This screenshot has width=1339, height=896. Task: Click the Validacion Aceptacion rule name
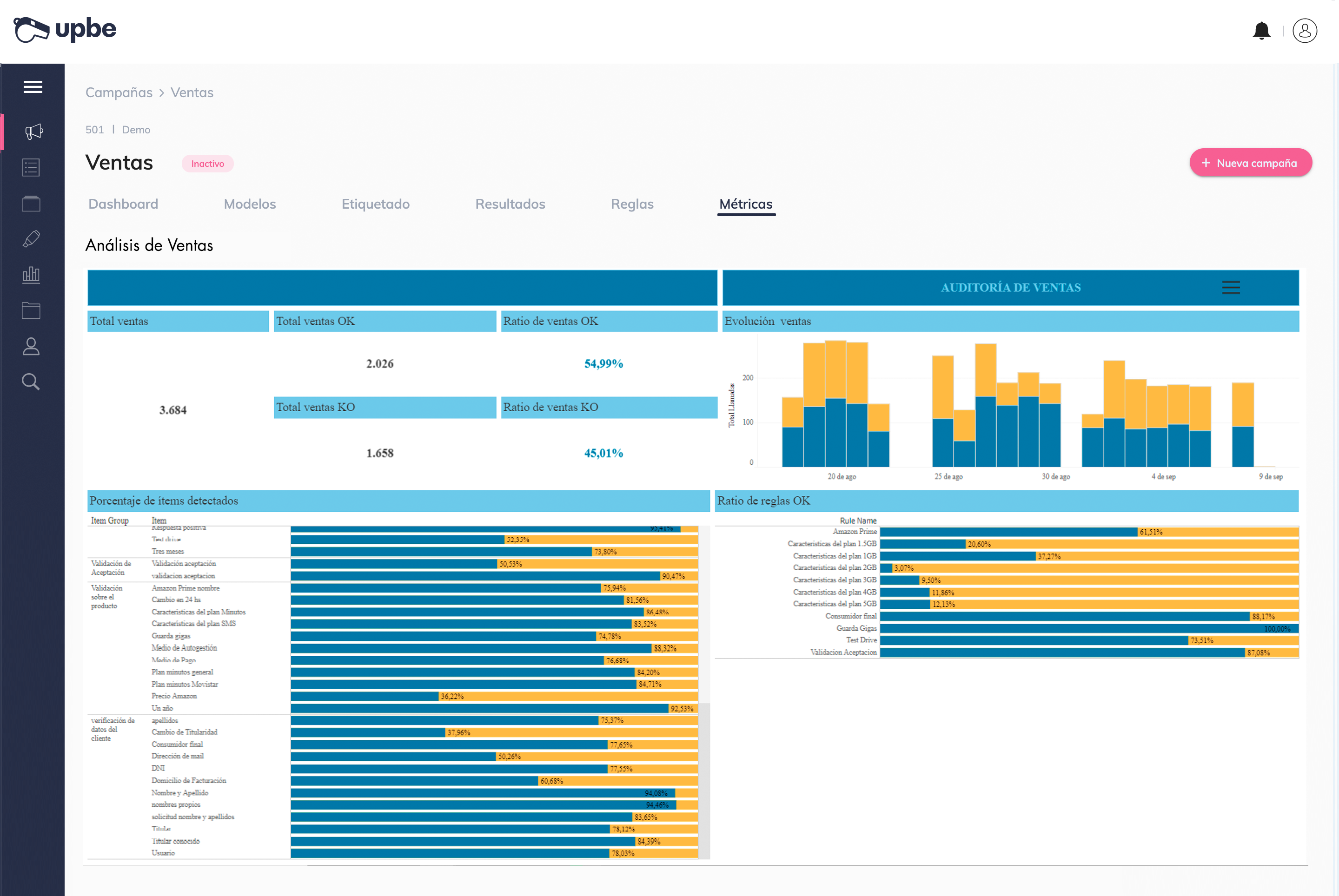(843, 652)
